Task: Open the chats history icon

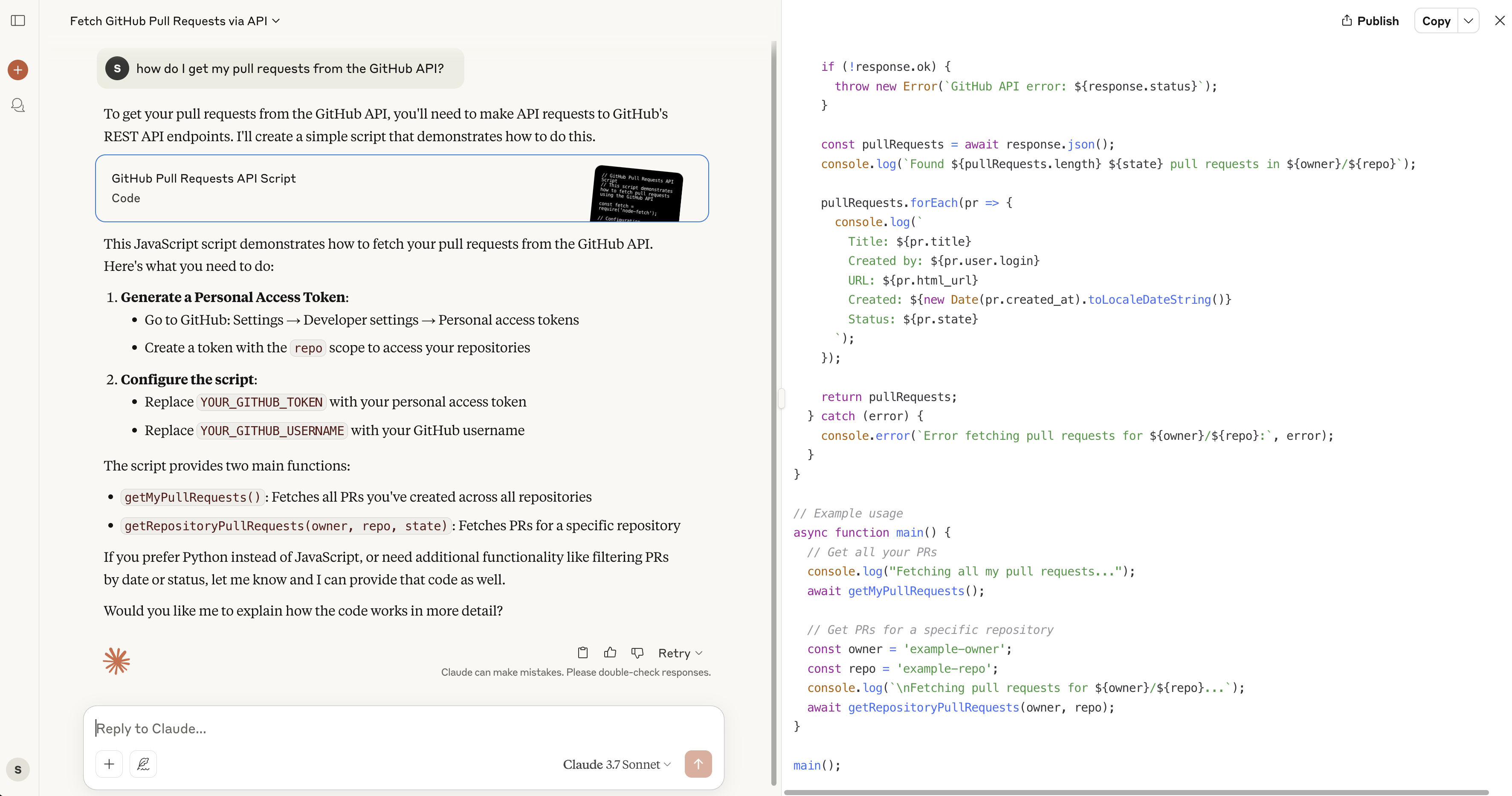Action: click(x=18, y=105)
